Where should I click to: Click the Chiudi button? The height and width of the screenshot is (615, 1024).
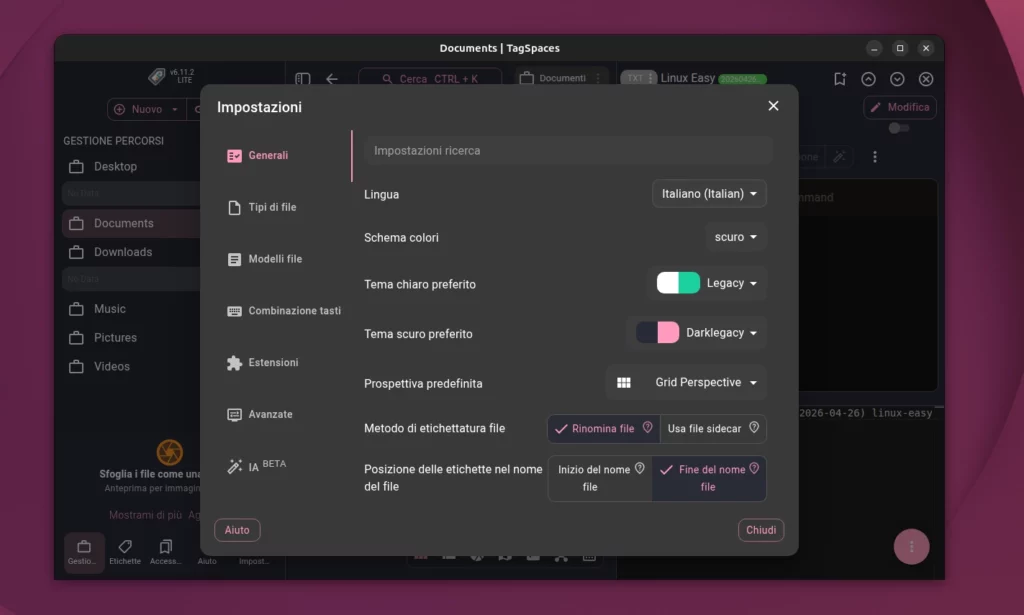(760, 530)
